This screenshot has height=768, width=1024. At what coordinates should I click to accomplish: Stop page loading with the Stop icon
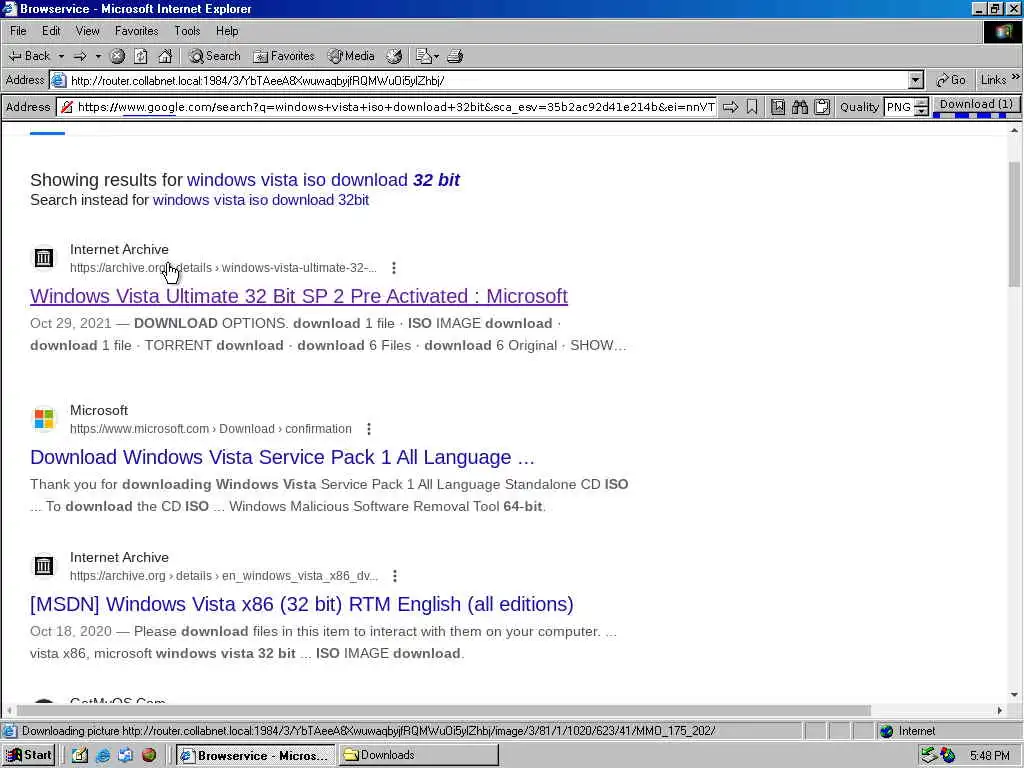pos(118,56)
